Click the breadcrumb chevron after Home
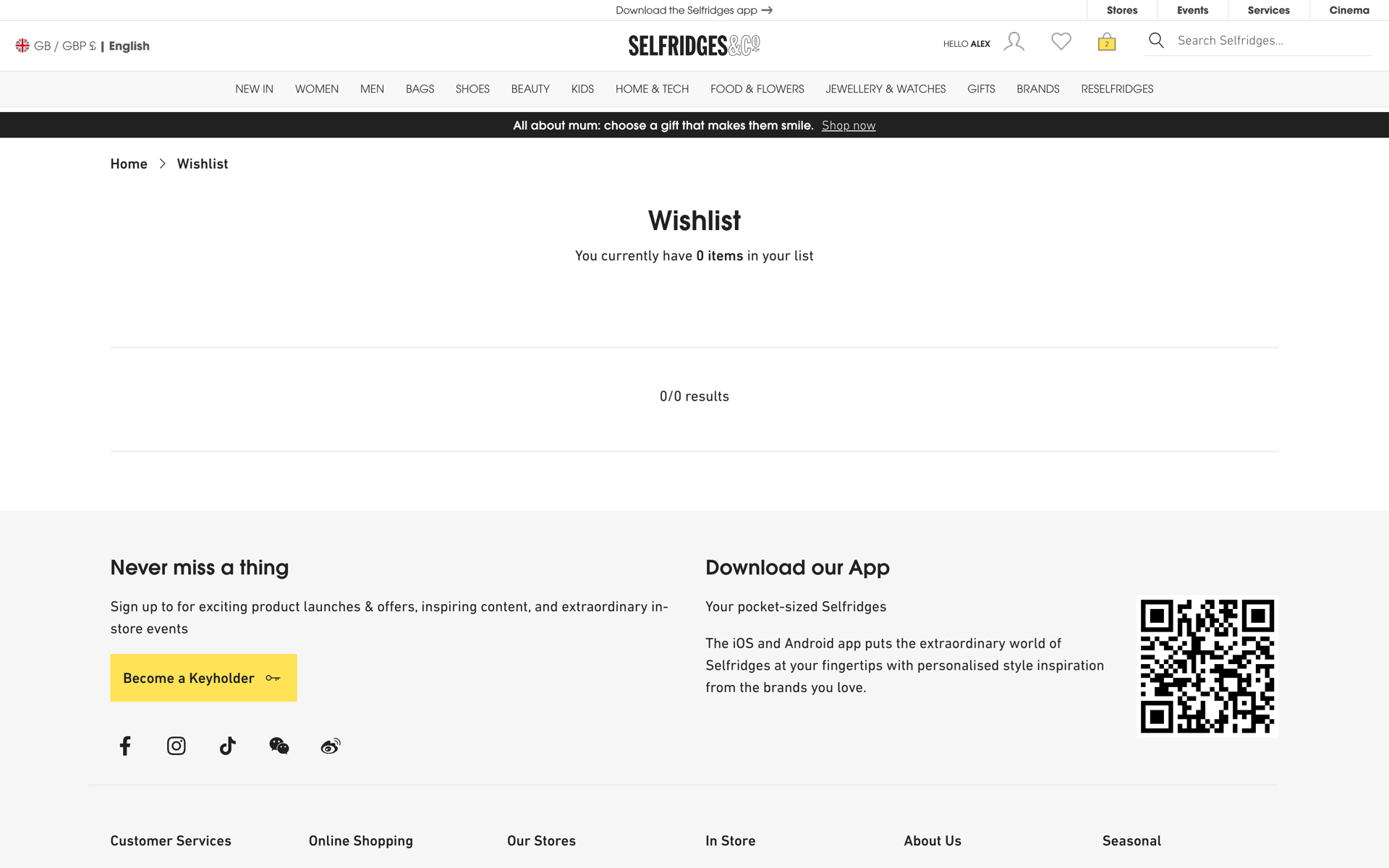The width and height of the screenshot is (1389, 868). click(163, 163)
